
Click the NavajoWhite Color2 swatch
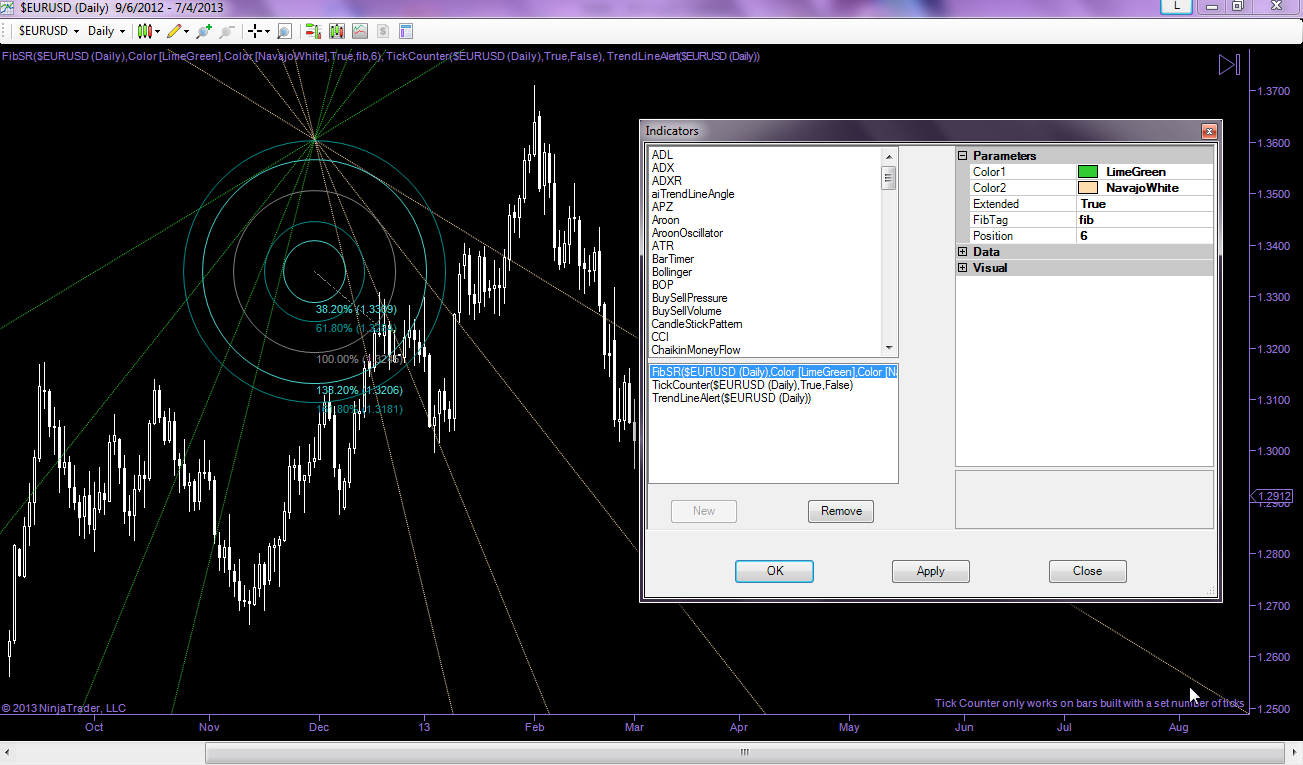point(1088,188)
